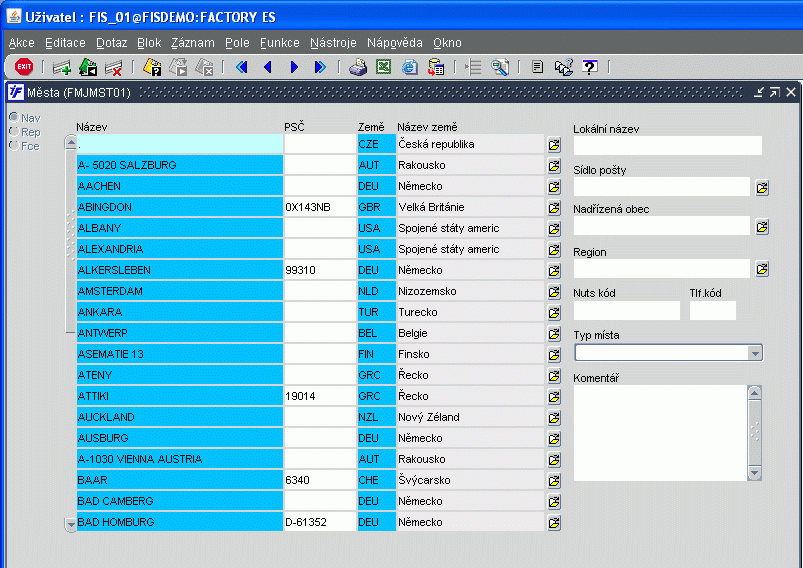Screen dimensions: 803x568
Task: Click the magnifier search document icon
Action: (500, 67)
